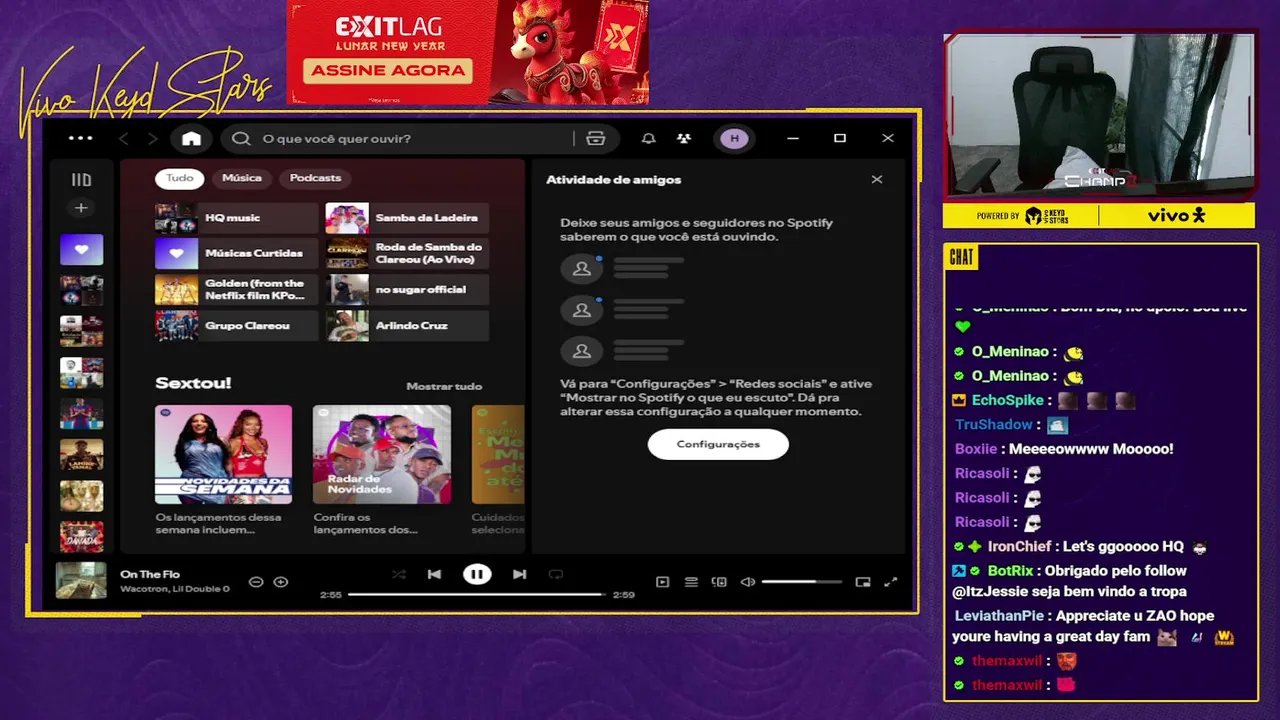Toggle repeat mode
Screen dimensions: 1280x720
556,574
